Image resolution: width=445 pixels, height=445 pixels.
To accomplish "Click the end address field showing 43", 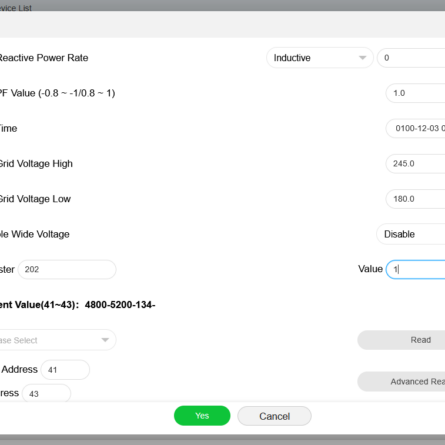I will pos(47,393).
